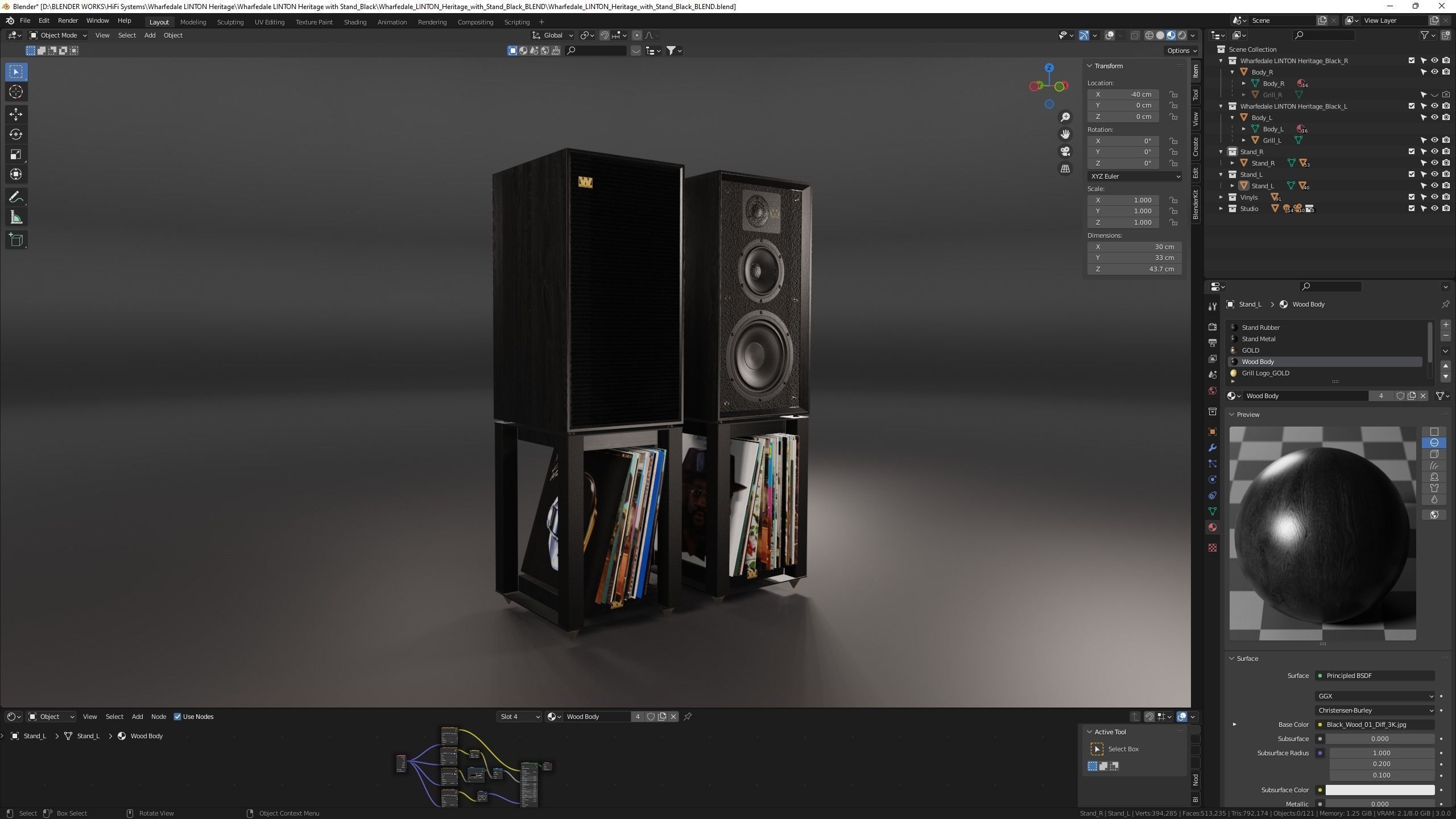Open the Object Mode dropdown

[x=58, y=35]
